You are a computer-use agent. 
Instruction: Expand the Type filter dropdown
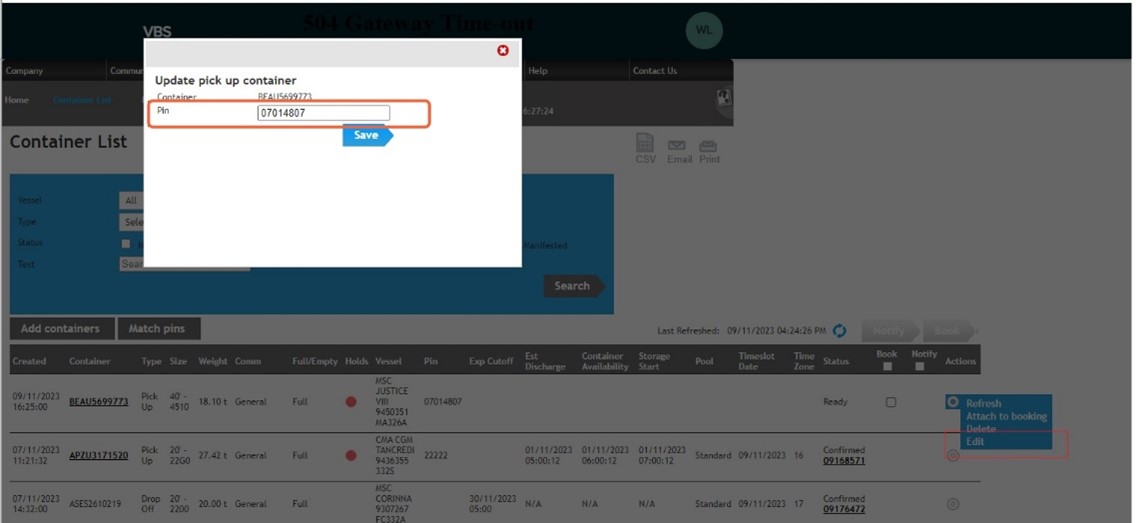coord(132,222)
